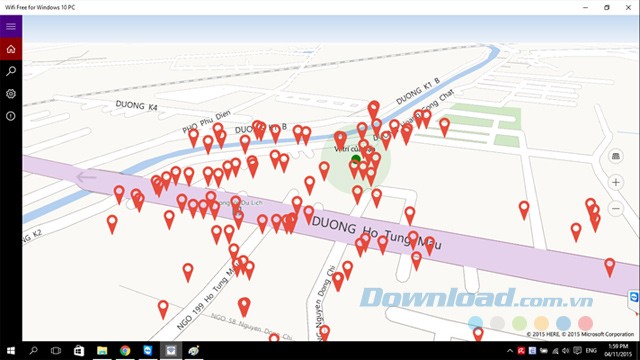The width and height of the screenshot is (640, 360).
Task: Expand hidden system tray icons
Action: click(x=510, y=351)
